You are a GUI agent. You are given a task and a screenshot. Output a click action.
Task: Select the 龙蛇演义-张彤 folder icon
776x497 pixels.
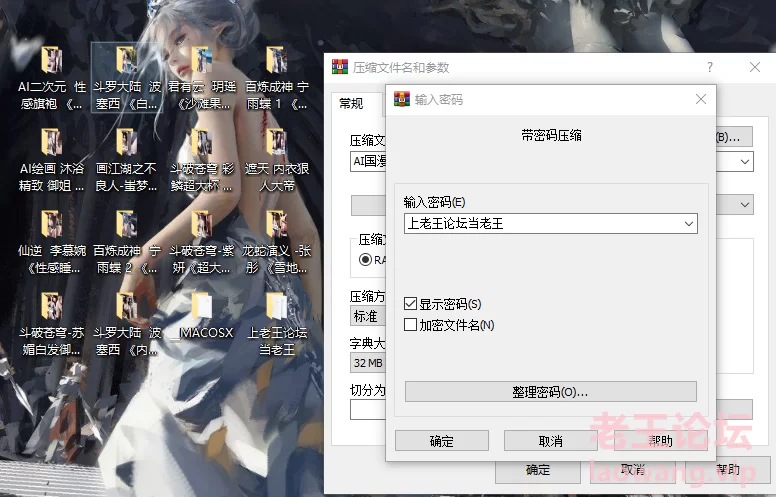click(277, 224)
